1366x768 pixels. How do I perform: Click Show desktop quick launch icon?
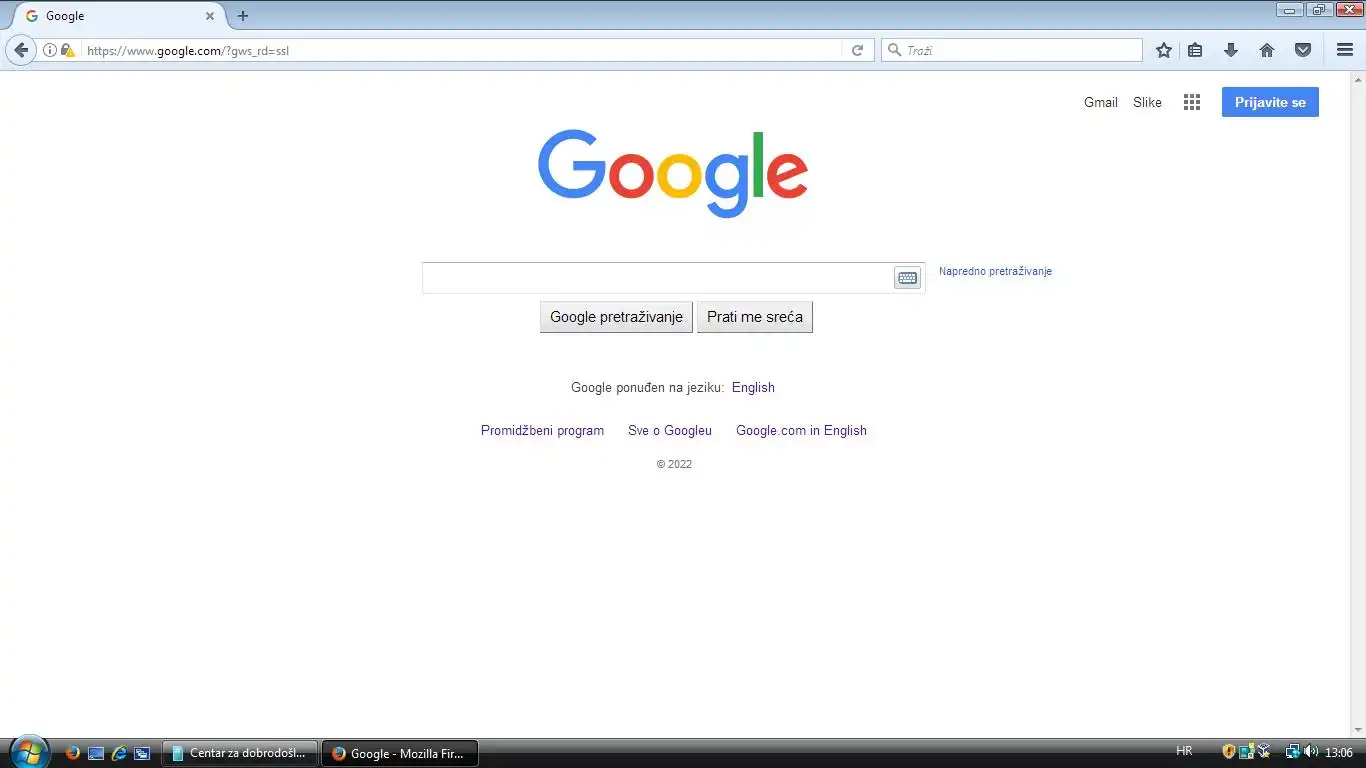(x=96, y=753)
